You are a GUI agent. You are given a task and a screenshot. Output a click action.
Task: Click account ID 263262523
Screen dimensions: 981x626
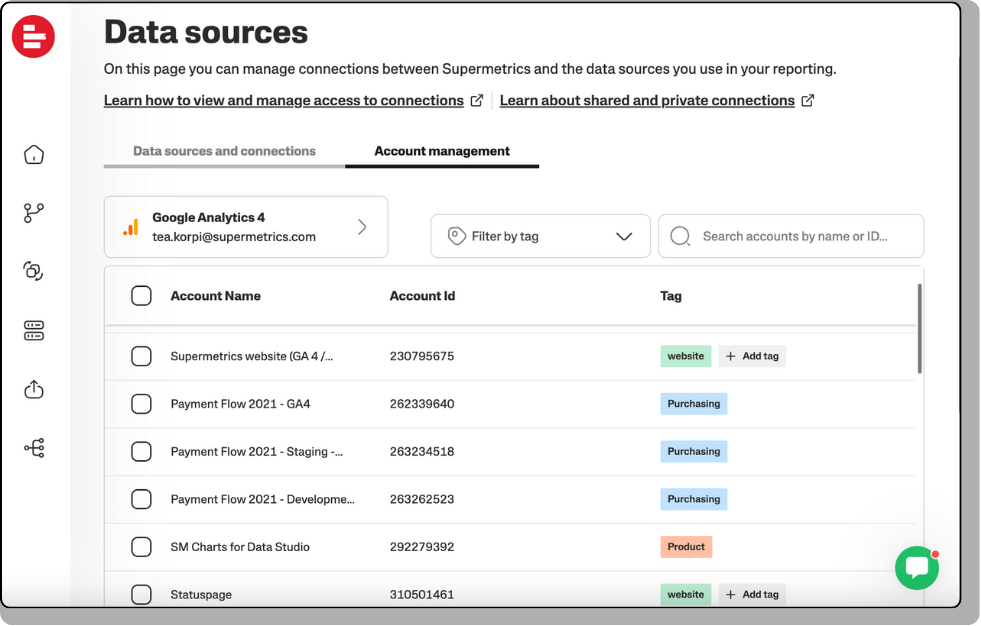(422, 499)
